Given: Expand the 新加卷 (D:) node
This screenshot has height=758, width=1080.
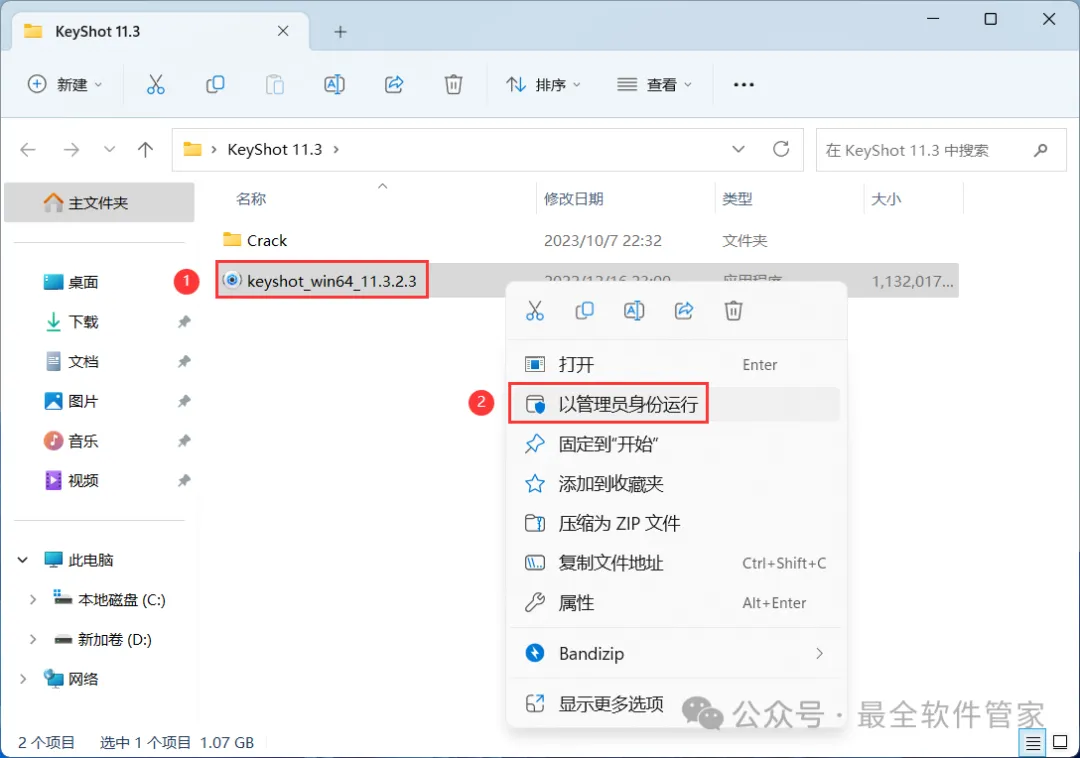Looking at the screenshot, I should 32,640.
